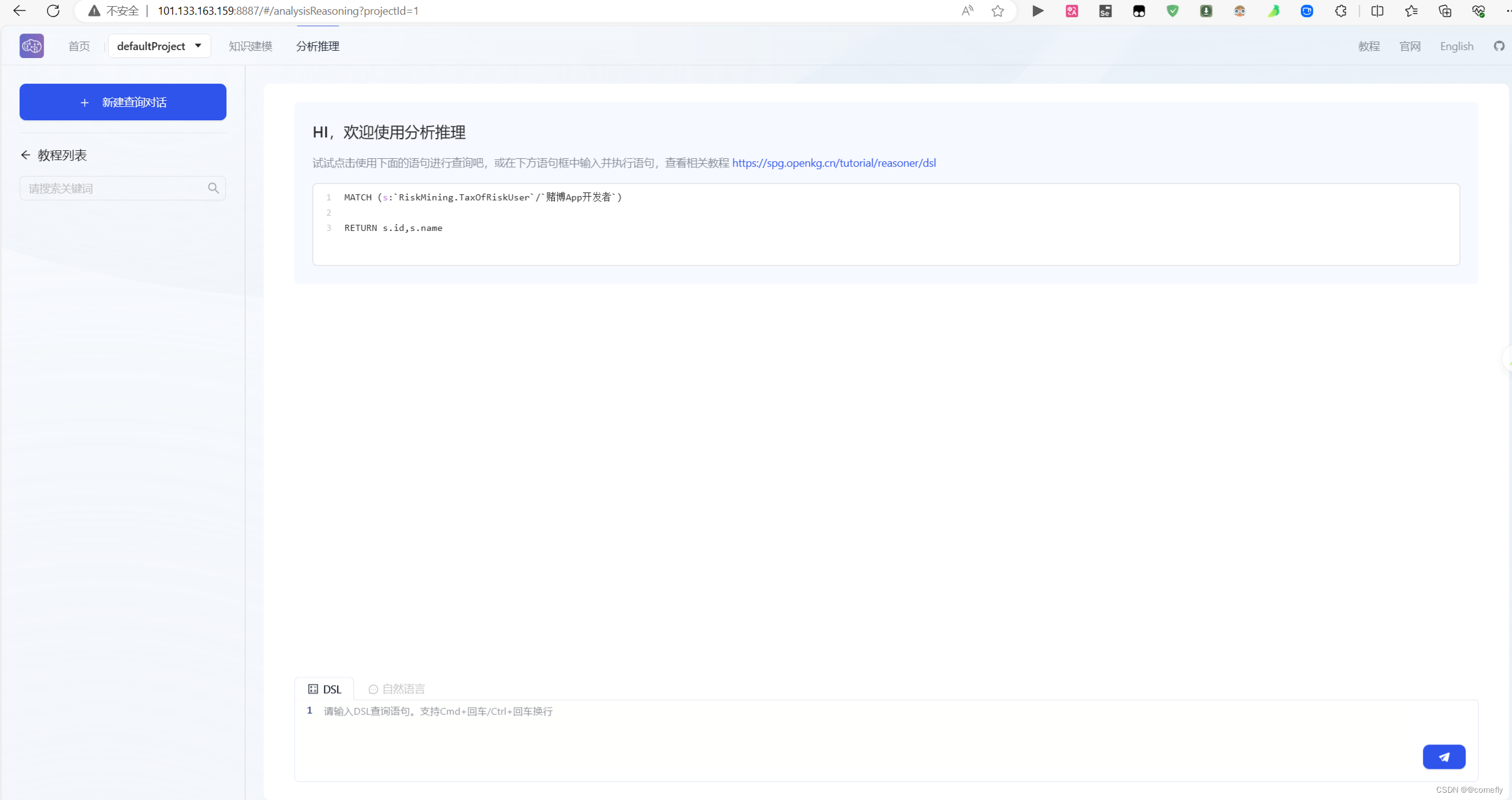The width and height of the screenshot is (1512, 800).
Task: Click the browser refresh icon
Action: (54, 11)
